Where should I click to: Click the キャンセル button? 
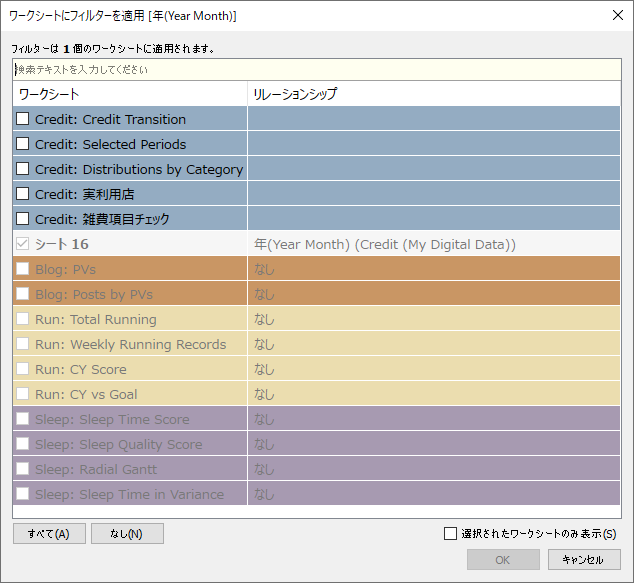[x=584, y=560]
